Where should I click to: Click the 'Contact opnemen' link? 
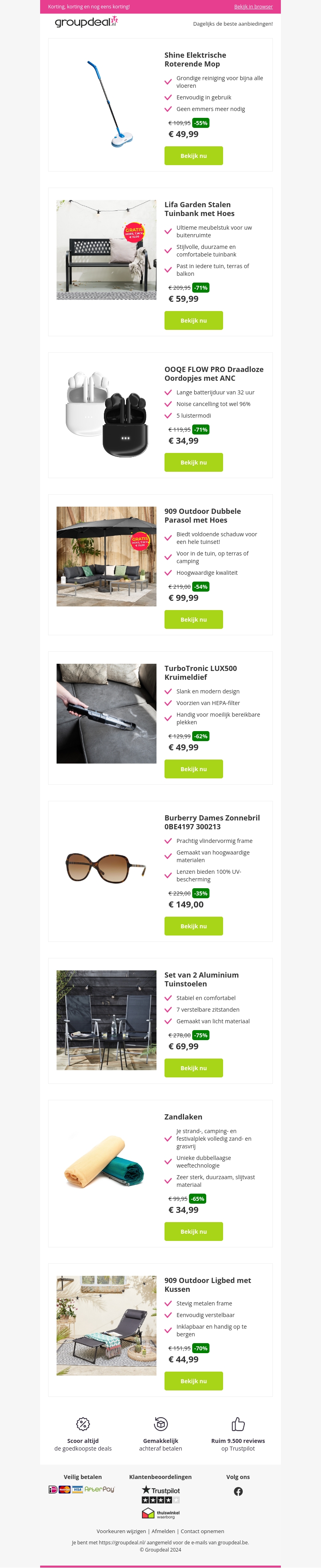tap(202, 1531)
